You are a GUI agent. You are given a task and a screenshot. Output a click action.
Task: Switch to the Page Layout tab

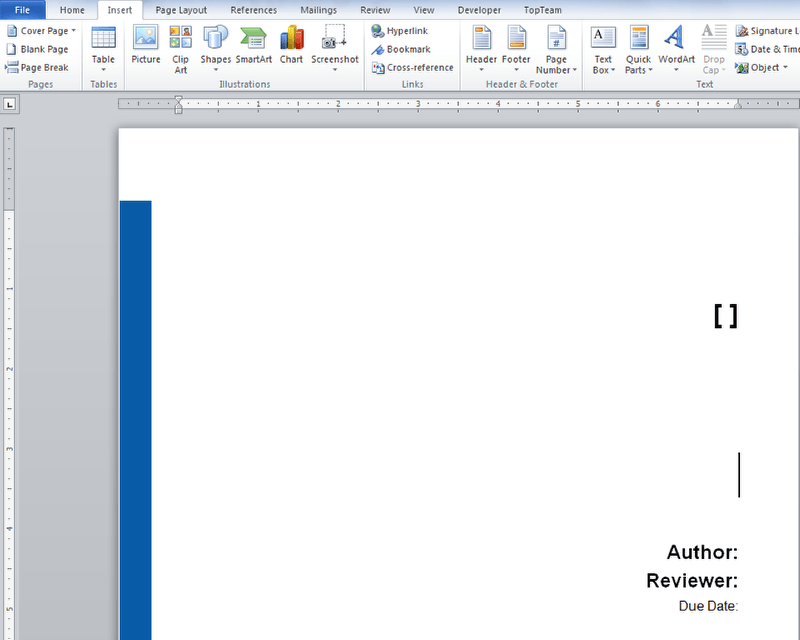(x=181, y=10)
